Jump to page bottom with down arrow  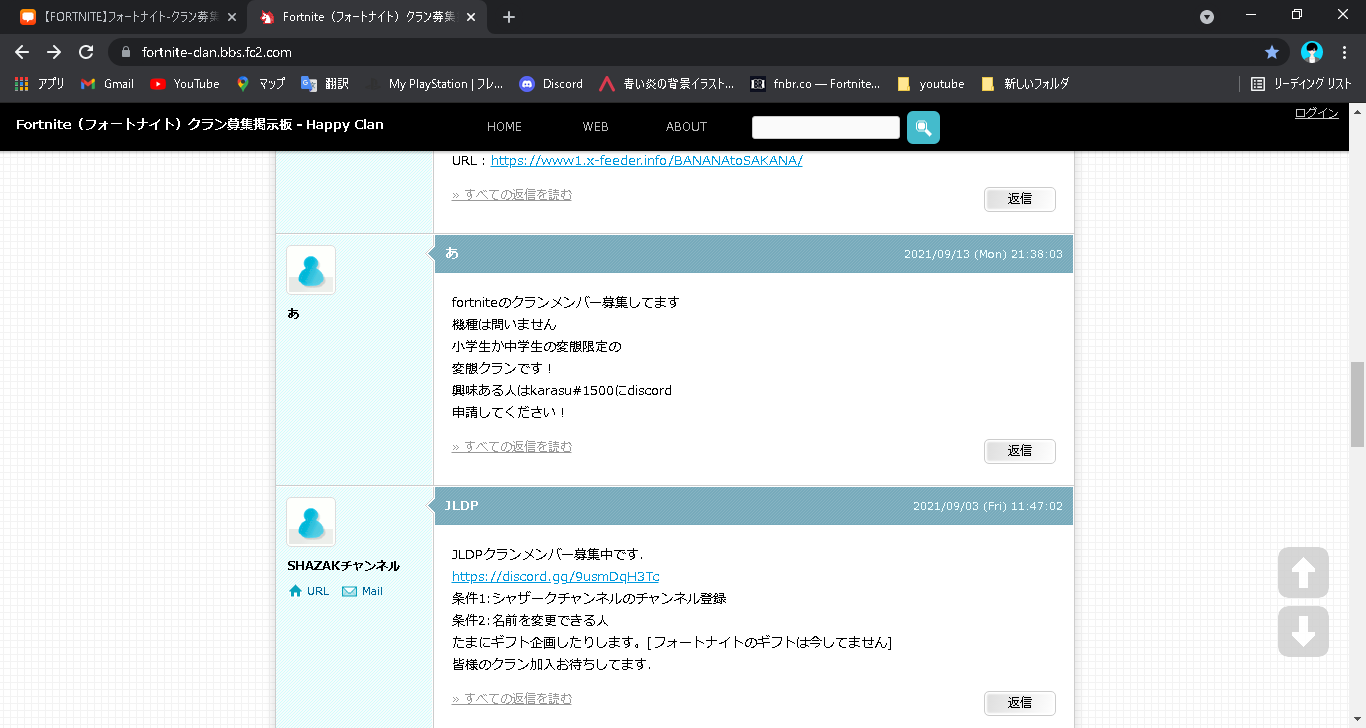tap(1303, 631)
